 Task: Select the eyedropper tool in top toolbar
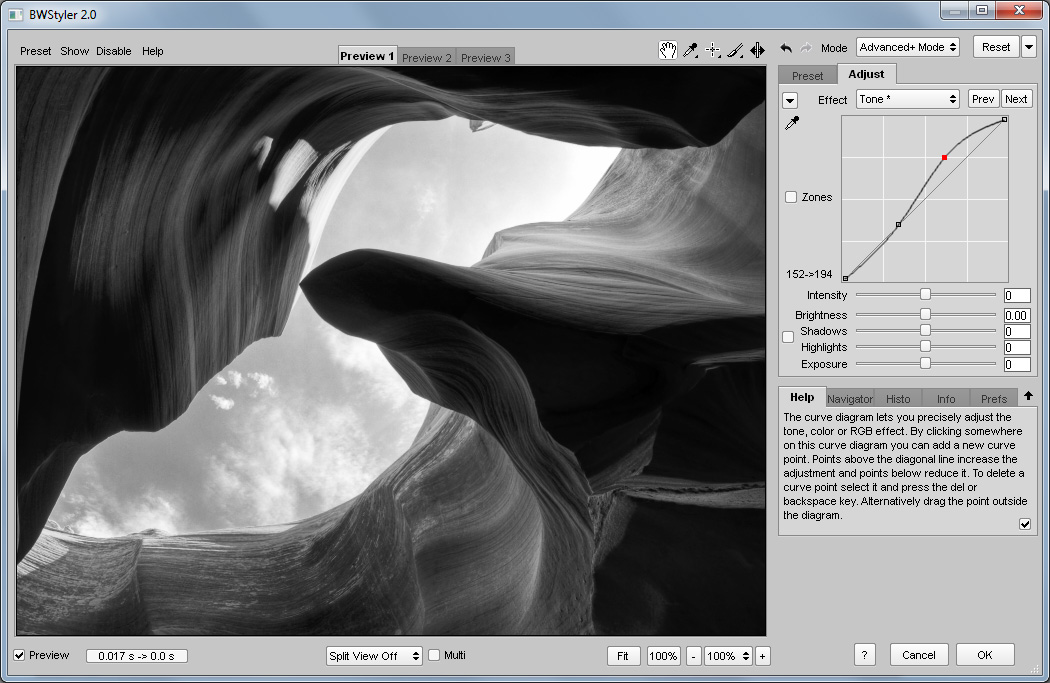click(x=690, y=50)
